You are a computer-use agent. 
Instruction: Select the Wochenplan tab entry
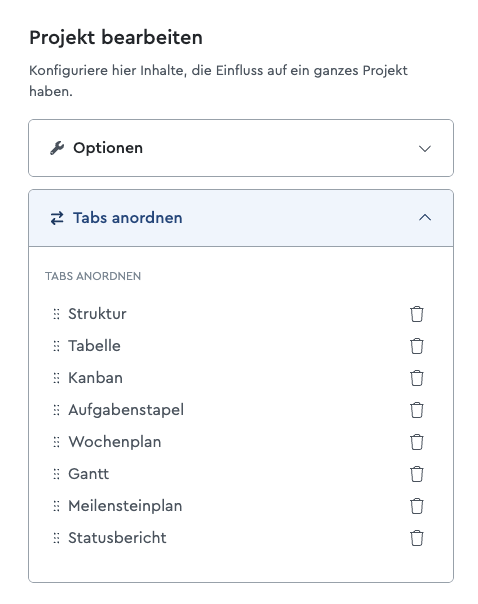[115, 442]
